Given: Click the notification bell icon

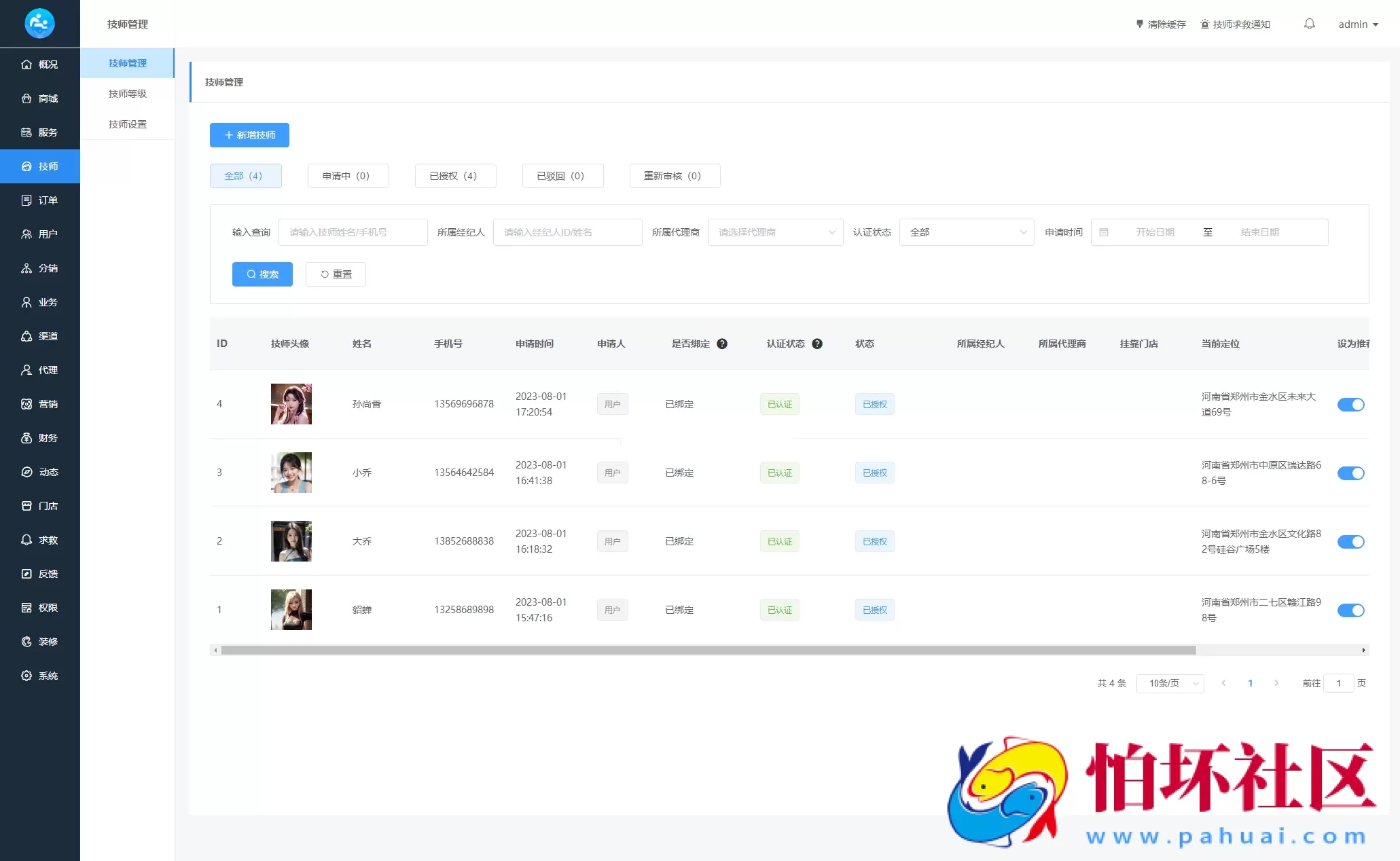Looking at the screenshot, I should point(1309,24).
